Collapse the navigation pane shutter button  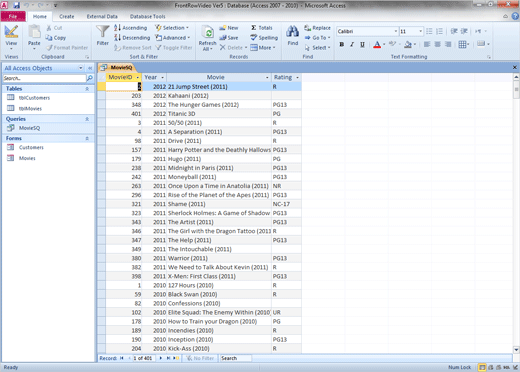pyautogui.click(x=90, y=68)
